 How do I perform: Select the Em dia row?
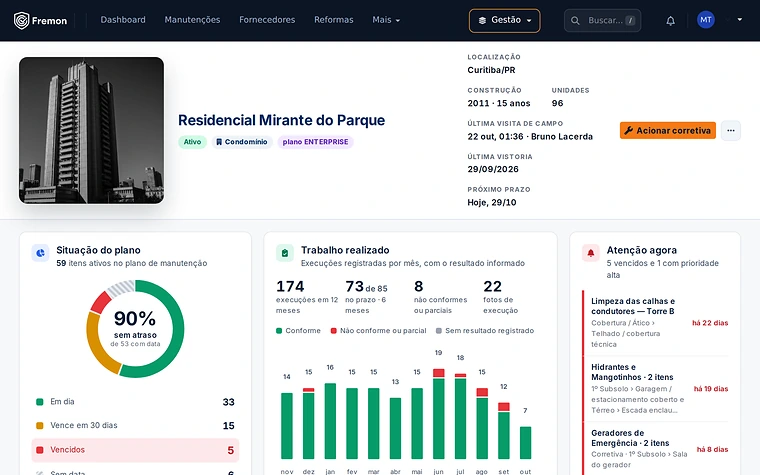135,402
